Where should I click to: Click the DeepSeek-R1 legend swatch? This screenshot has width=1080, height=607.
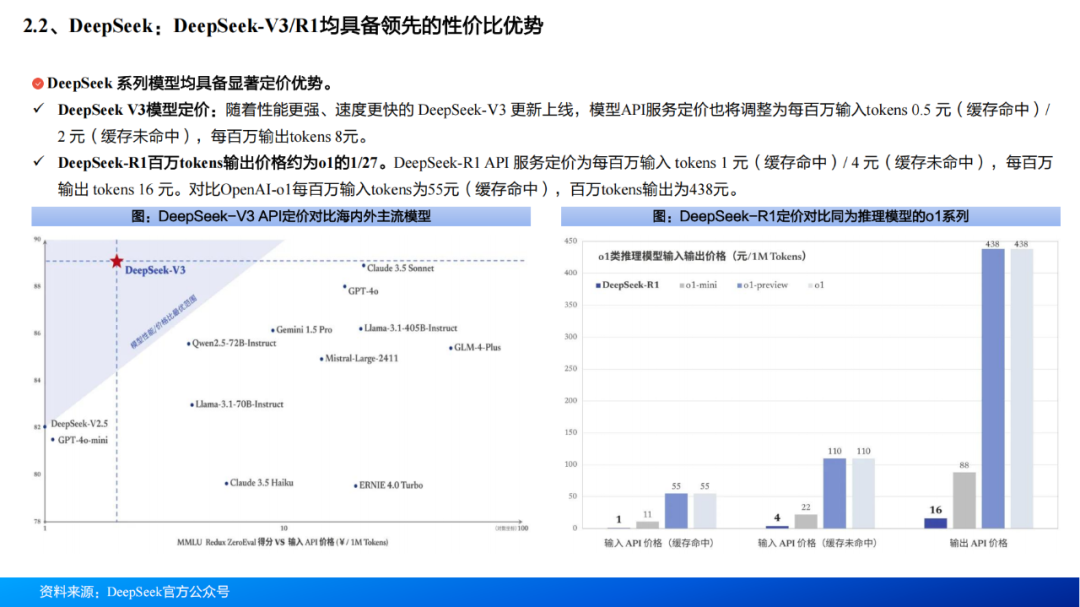598,285
